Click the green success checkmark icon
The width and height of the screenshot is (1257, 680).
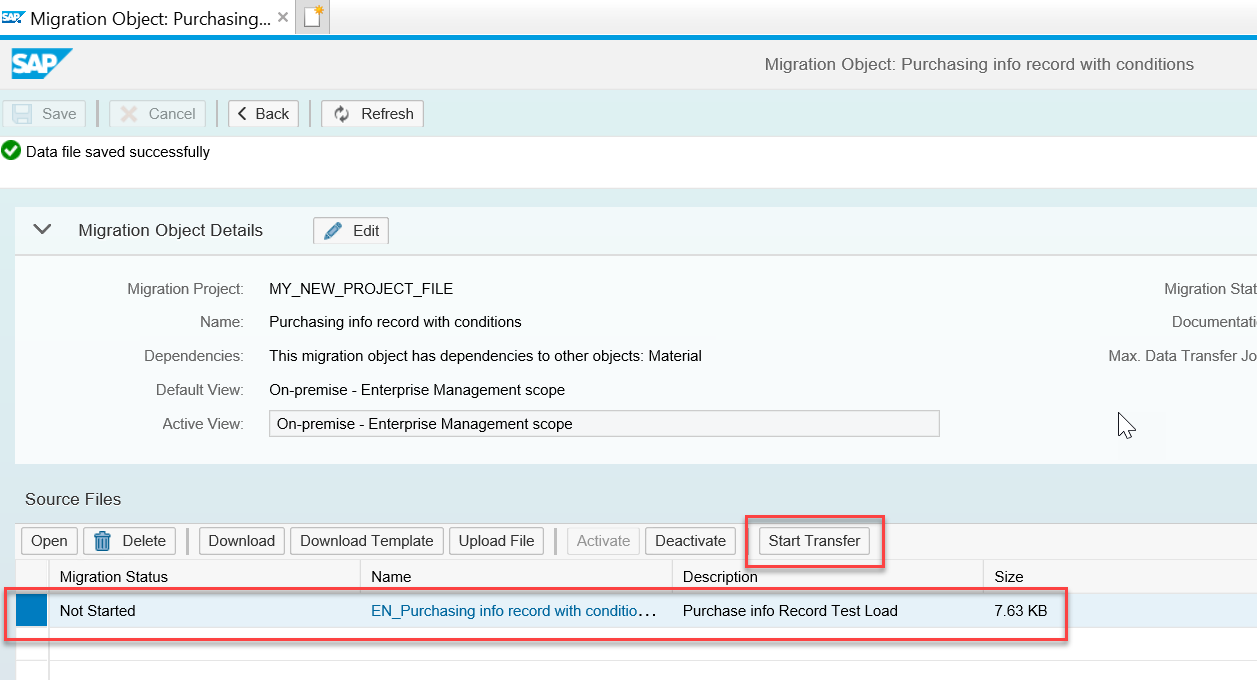click(x=11, y=151)
